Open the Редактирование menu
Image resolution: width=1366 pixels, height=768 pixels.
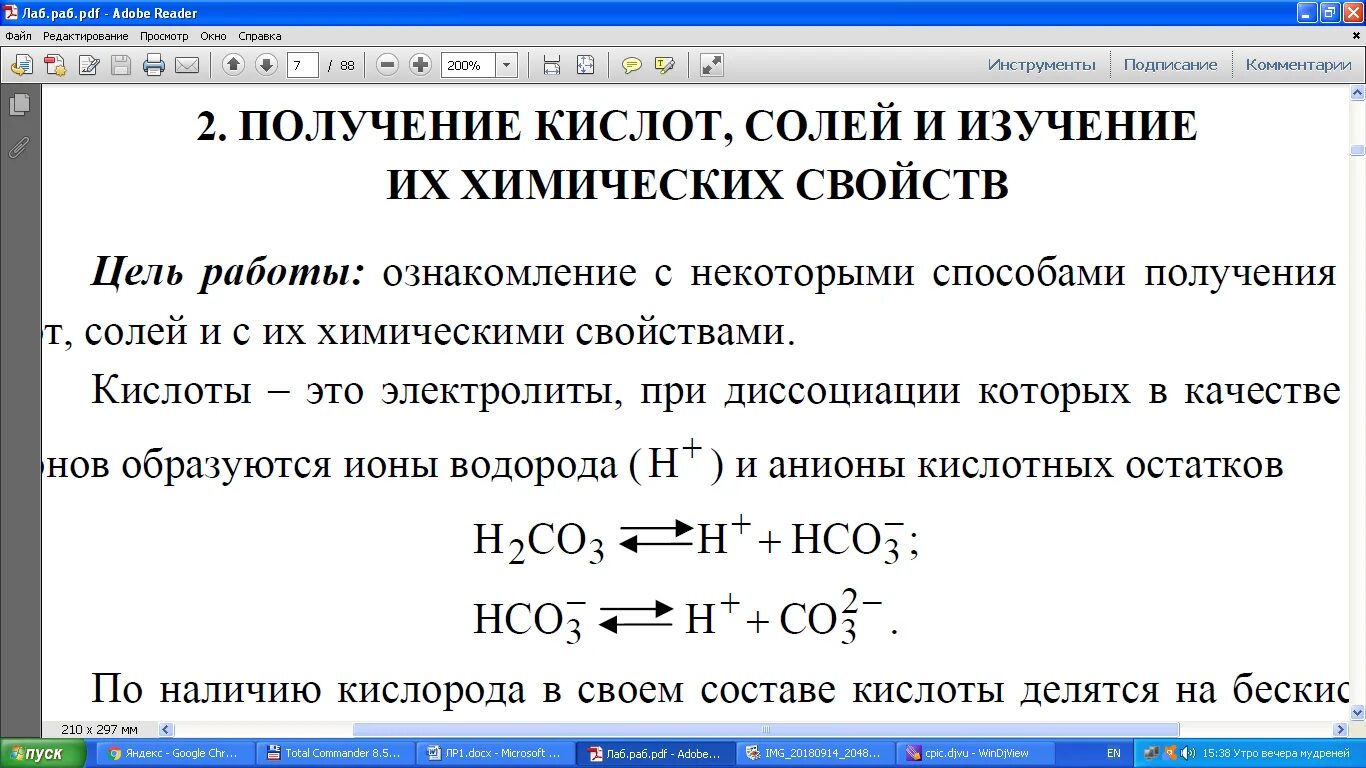[85, 36]
